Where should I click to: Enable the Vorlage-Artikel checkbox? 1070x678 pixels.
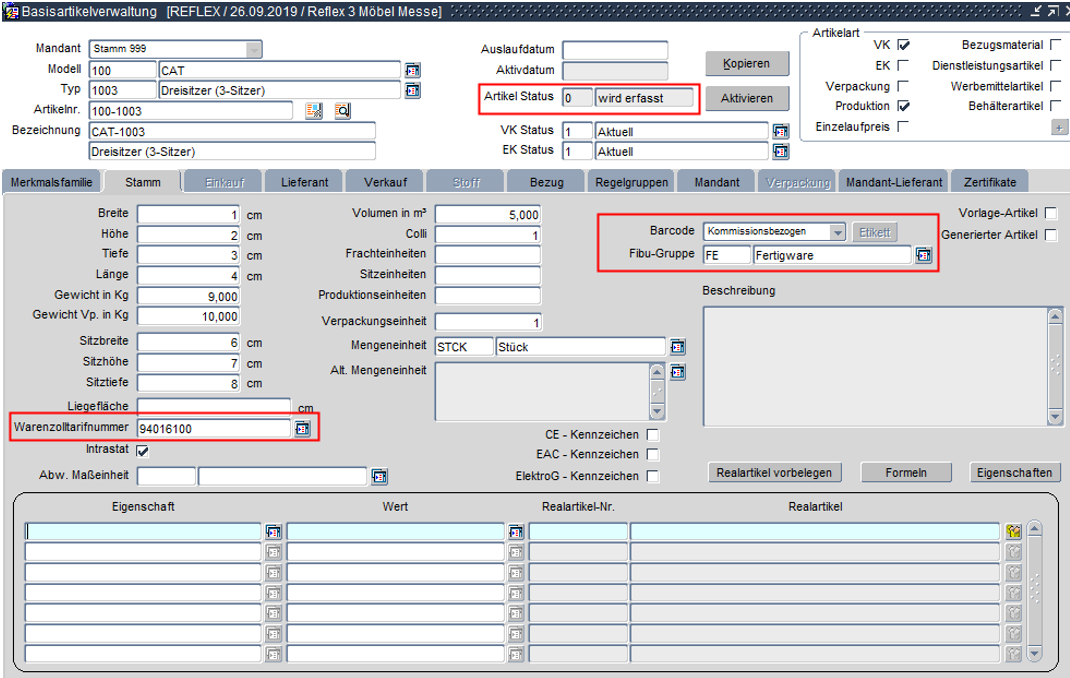[x=1051, y=213]
